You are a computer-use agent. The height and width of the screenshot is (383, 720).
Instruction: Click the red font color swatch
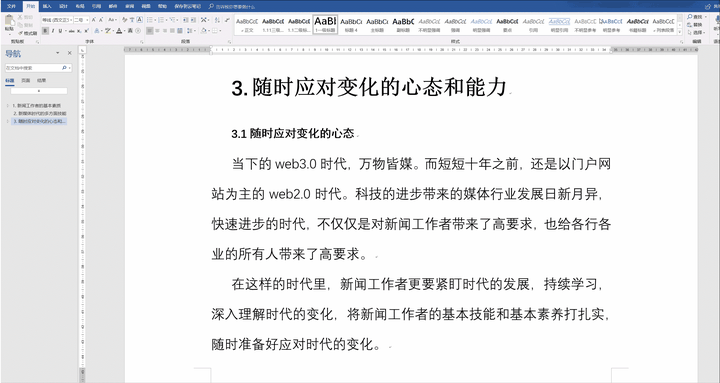click(119, 31)
